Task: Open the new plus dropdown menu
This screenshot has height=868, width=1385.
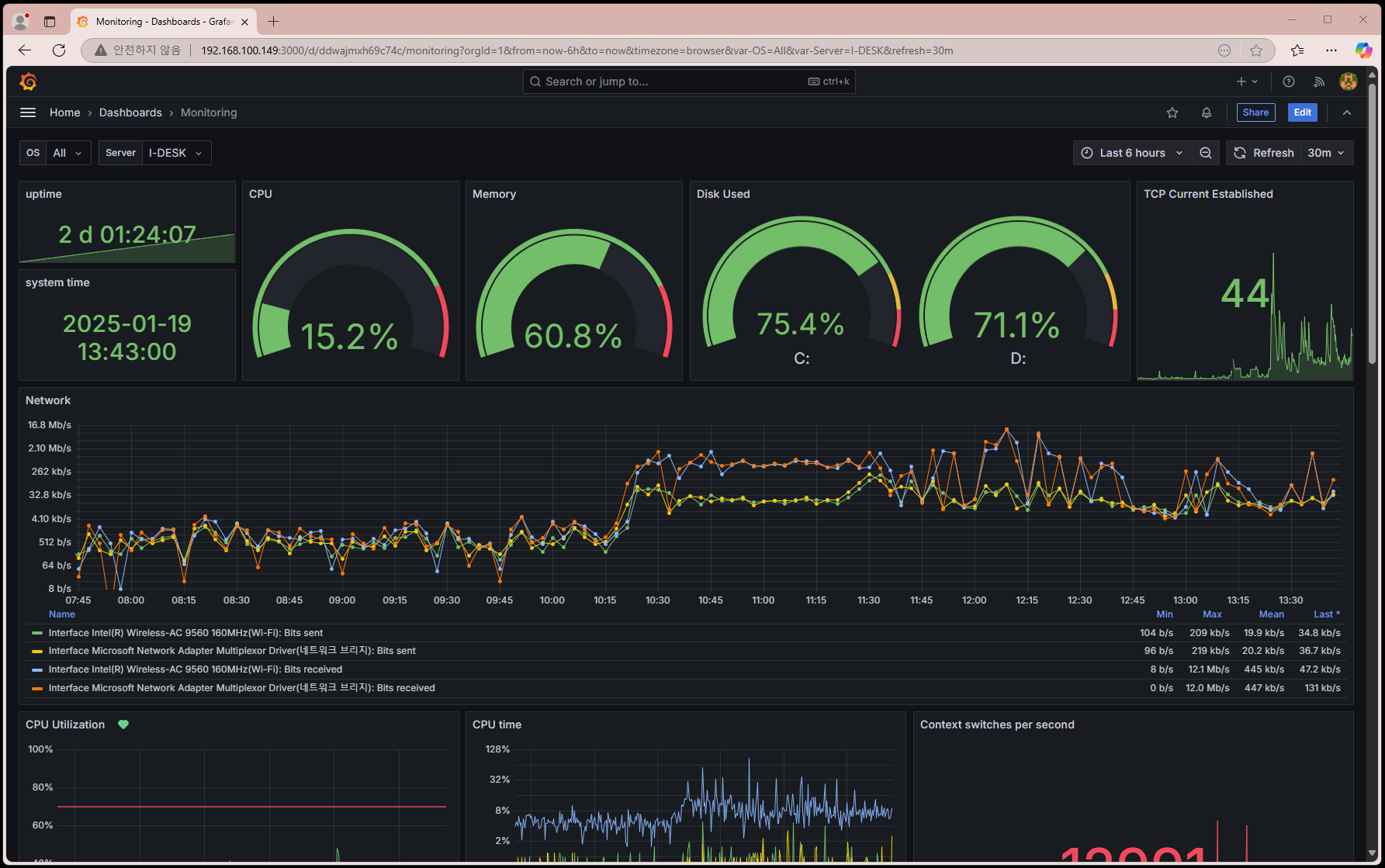Action: pos(1247,81)
